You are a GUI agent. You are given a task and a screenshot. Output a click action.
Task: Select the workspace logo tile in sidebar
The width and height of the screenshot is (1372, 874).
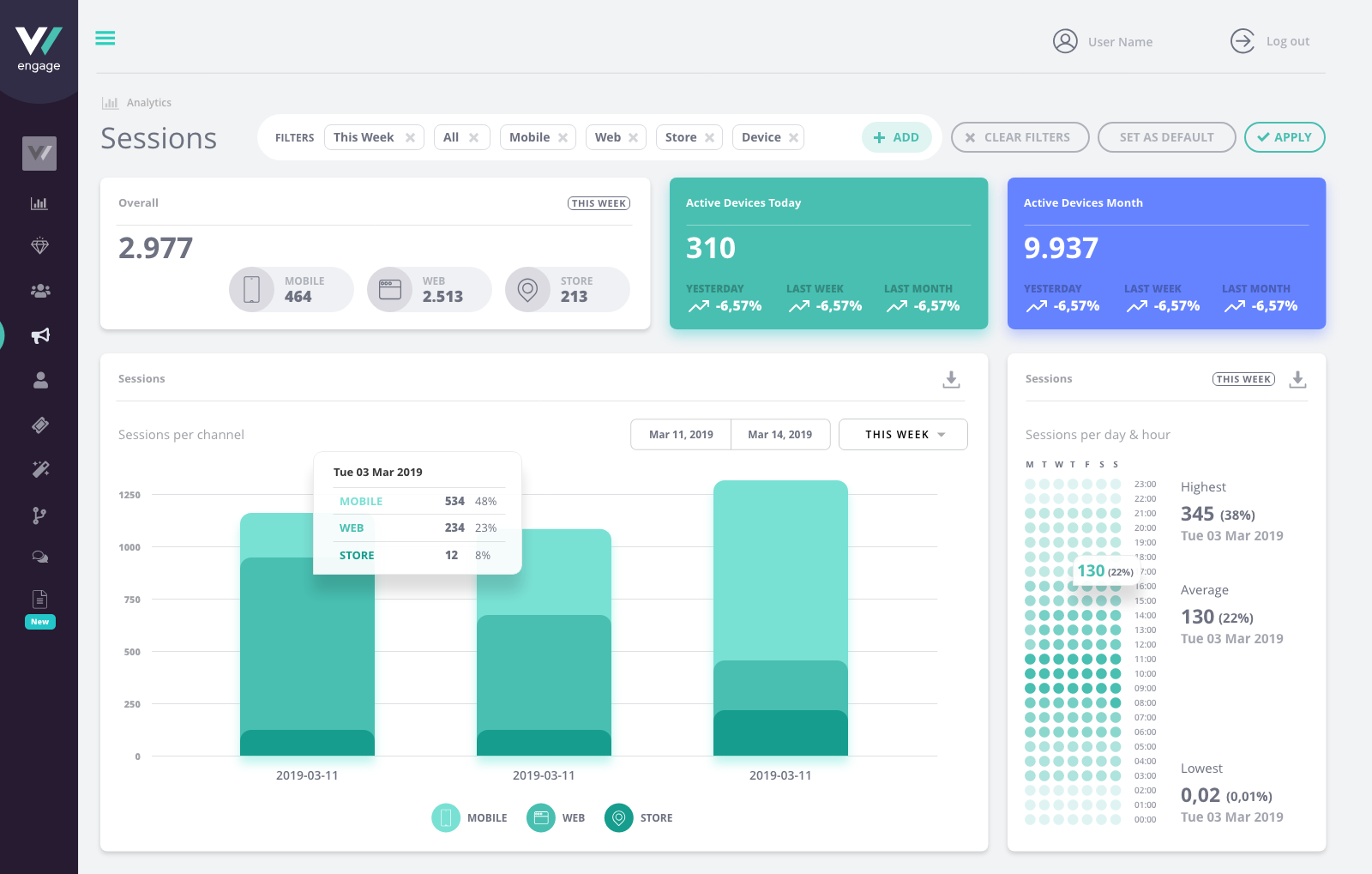pos(39,154)
